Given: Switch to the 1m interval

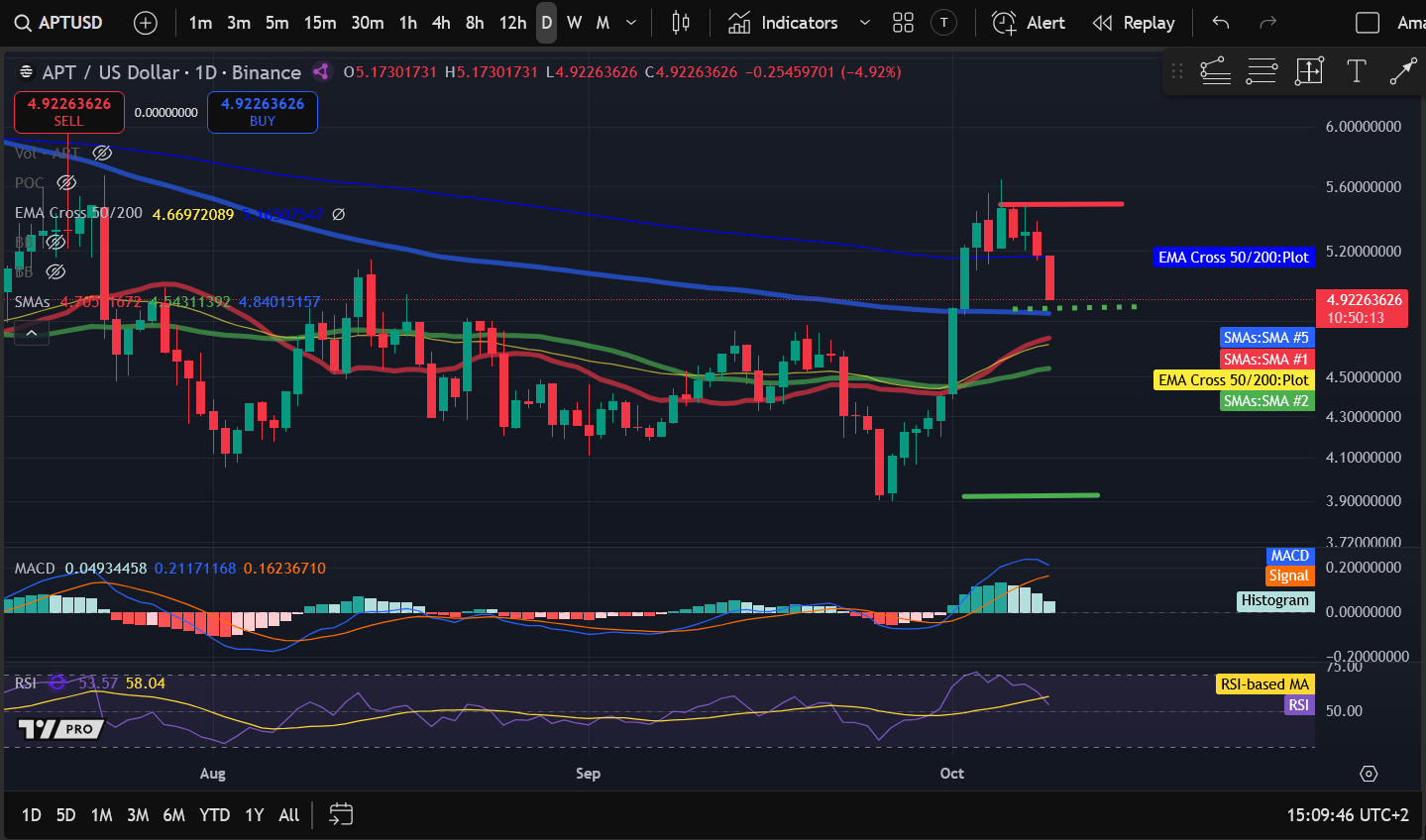Looking at the screenshot, I should [200, 23].
